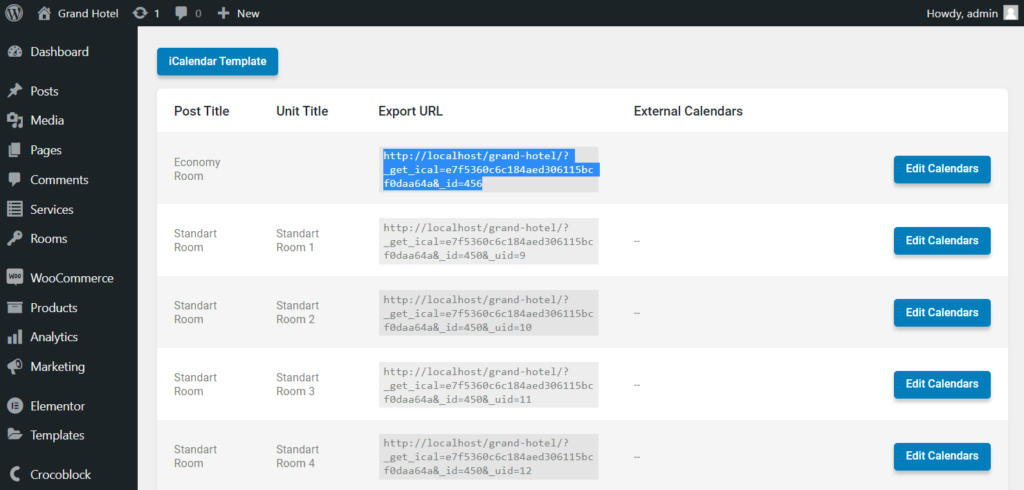Open Crocoblock menu label
The image size is (1024, 490).
[x=61, y=475]
